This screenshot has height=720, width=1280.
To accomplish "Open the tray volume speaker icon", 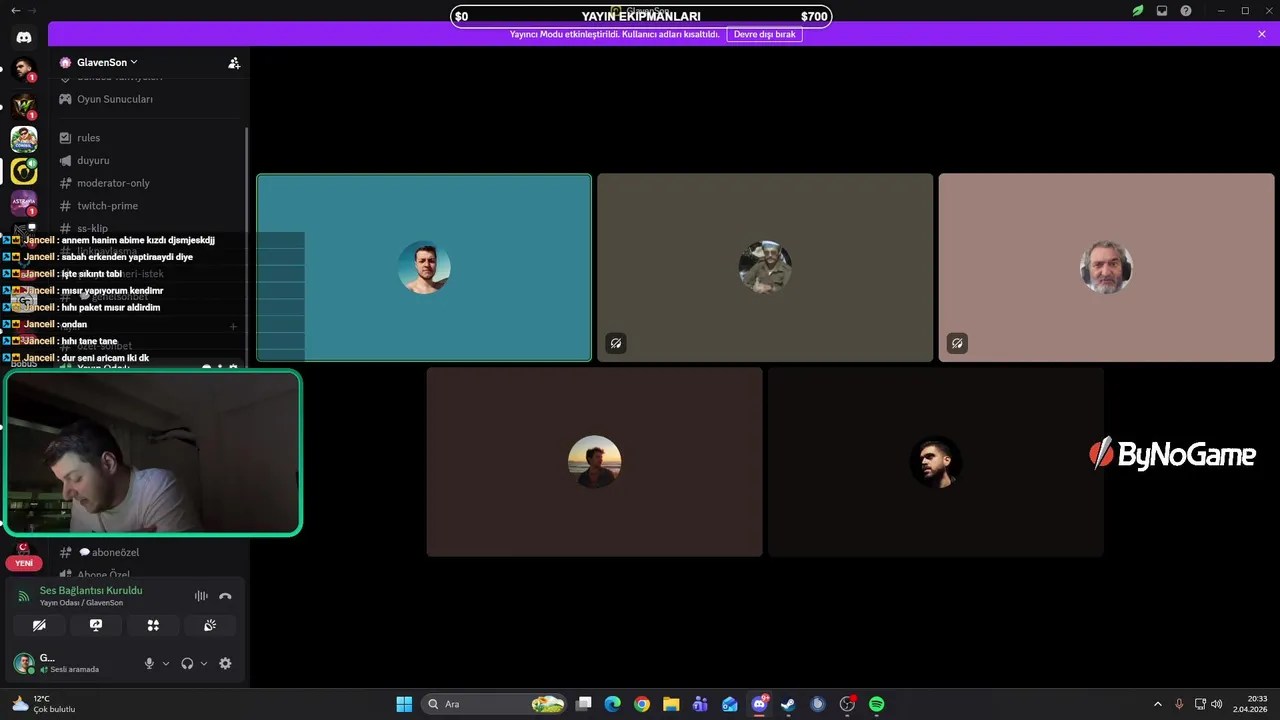I will tap(1216, 704).
